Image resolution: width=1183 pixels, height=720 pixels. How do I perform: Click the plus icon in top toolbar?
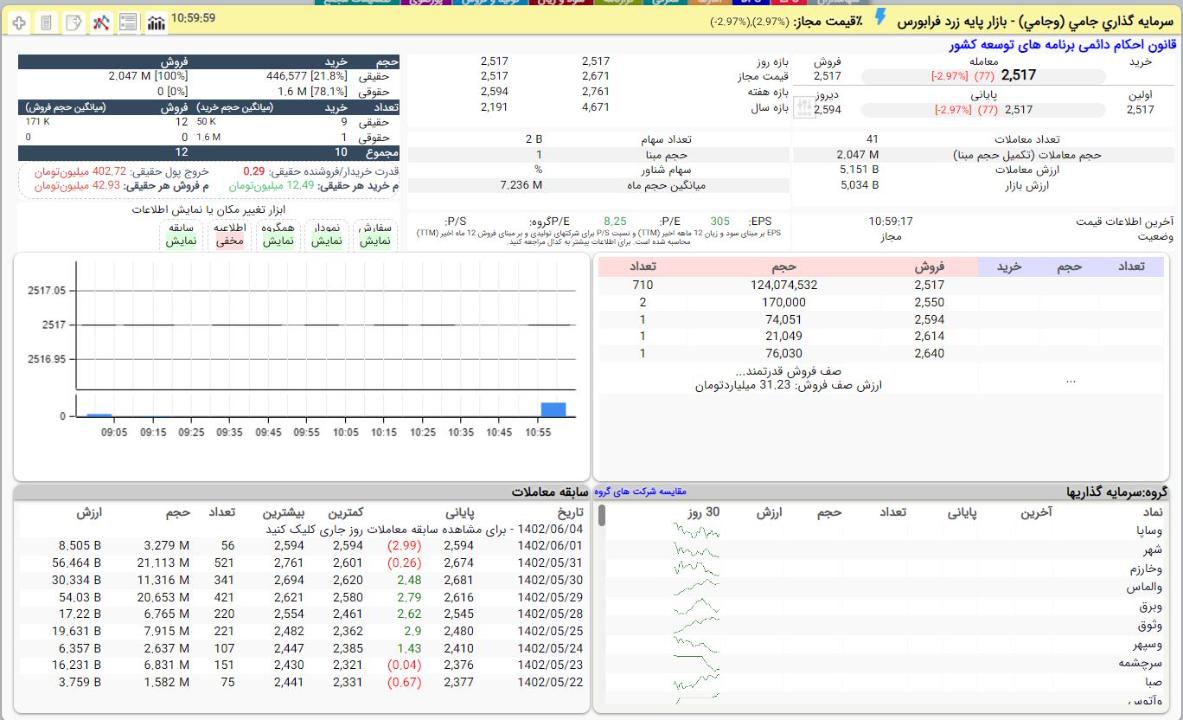point(19,21)
